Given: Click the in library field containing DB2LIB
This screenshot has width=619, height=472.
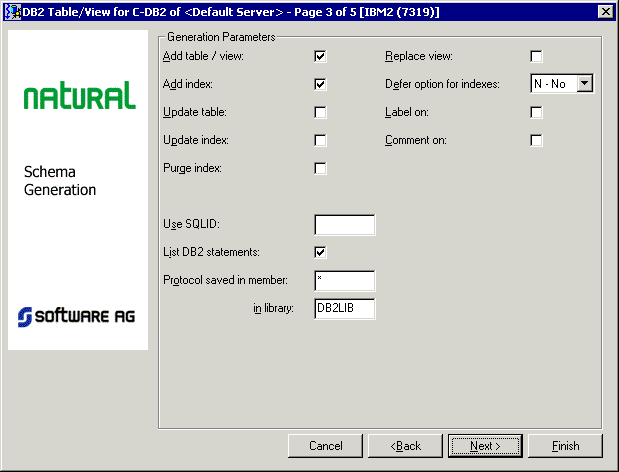Looking at the screenshot, I should click(344, 309).
